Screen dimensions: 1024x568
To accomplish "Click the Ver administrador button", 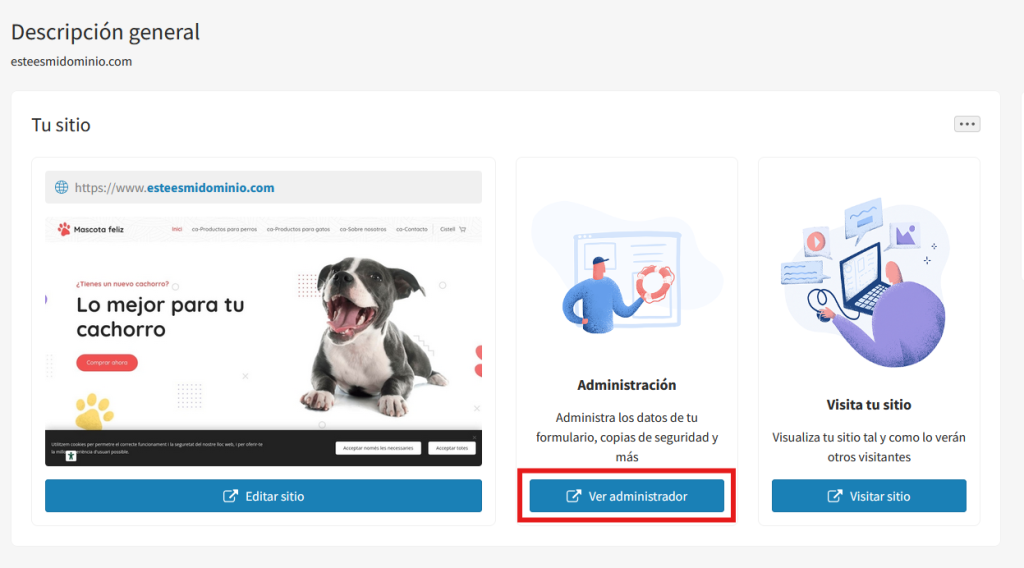I will (x=626, y=496).
